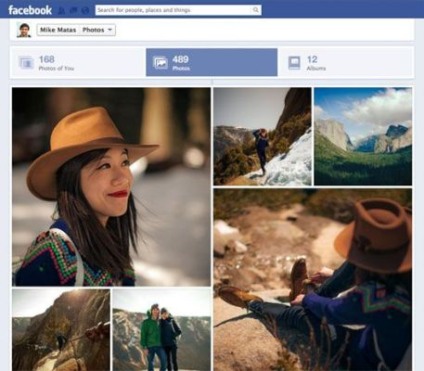Open photo of couple in green jacket
The height and width of the screenshot is (371, 424).
pyautogui.click(x=162, y=330)
